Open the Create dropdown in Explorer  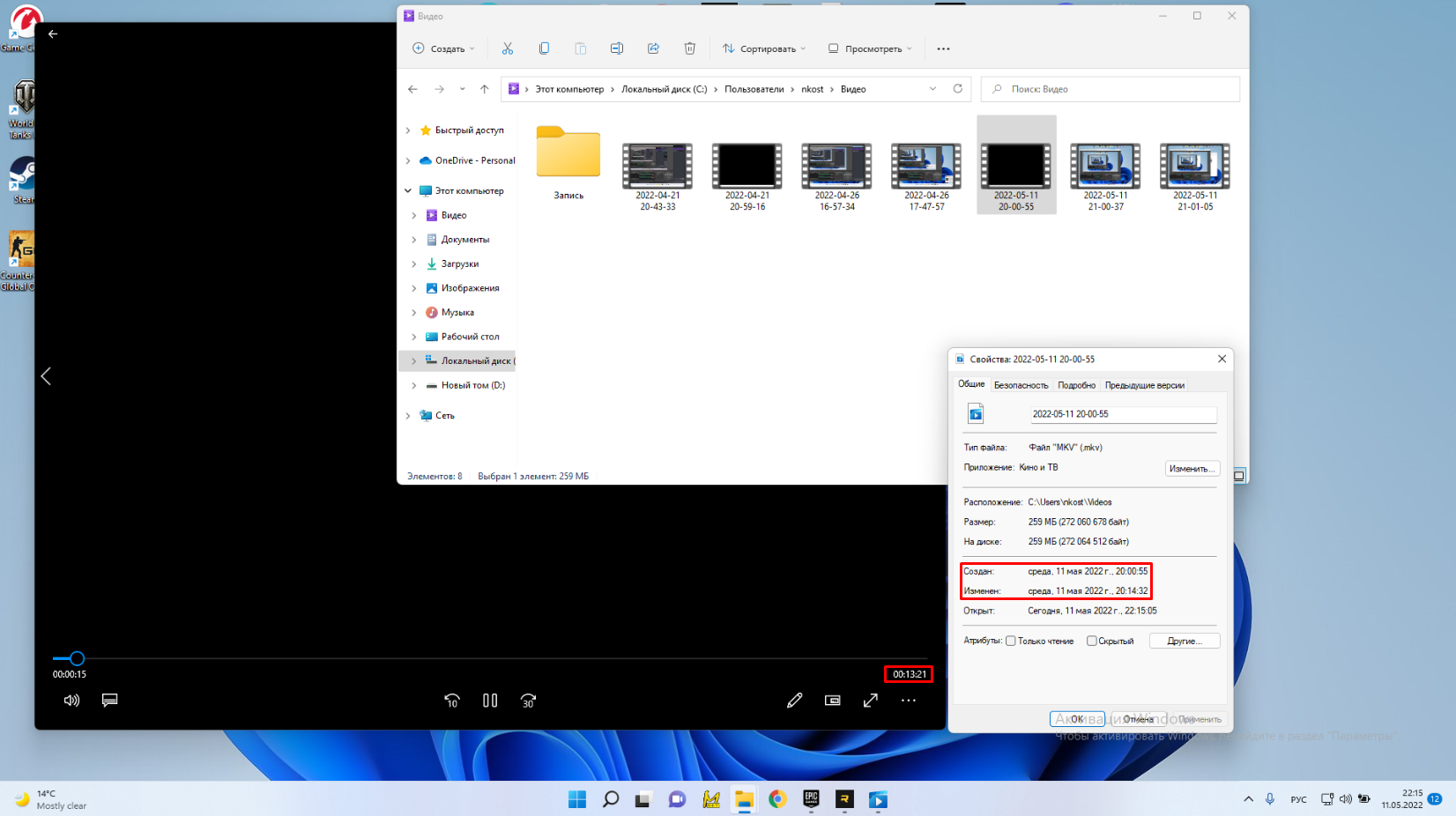[443, 48]
